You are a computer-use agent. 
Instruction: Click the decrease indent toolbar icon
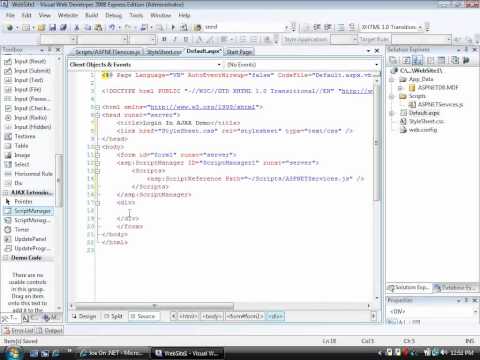[x=317, y=27]
